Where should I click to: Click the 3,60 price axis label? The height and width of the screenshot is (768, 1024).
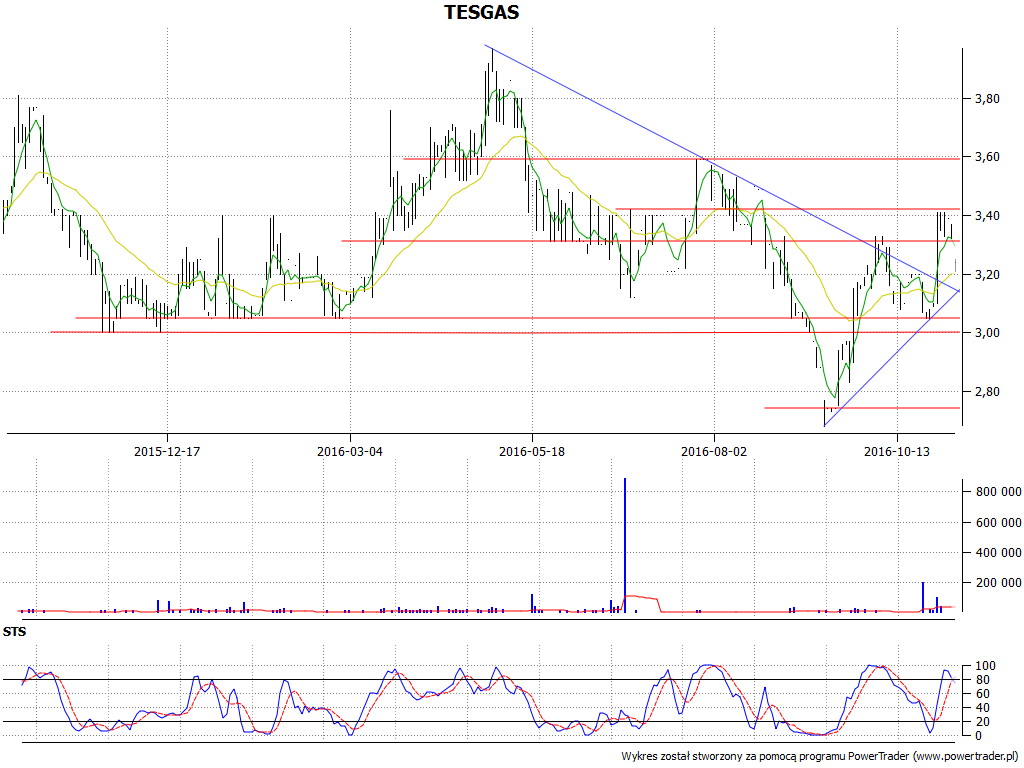(987, 157)
